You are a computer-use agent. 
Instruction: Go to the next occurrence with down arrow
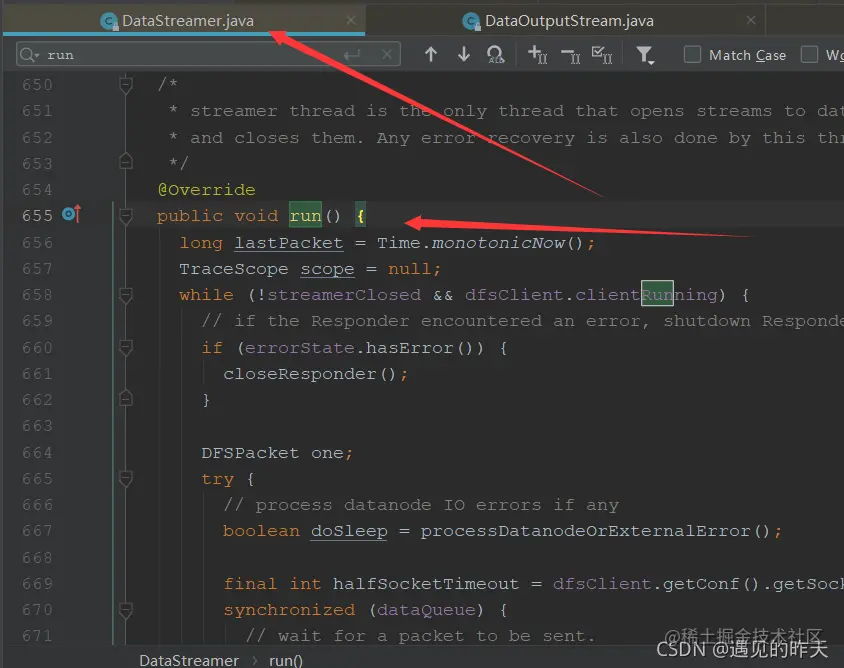click(x=464, y=54)
